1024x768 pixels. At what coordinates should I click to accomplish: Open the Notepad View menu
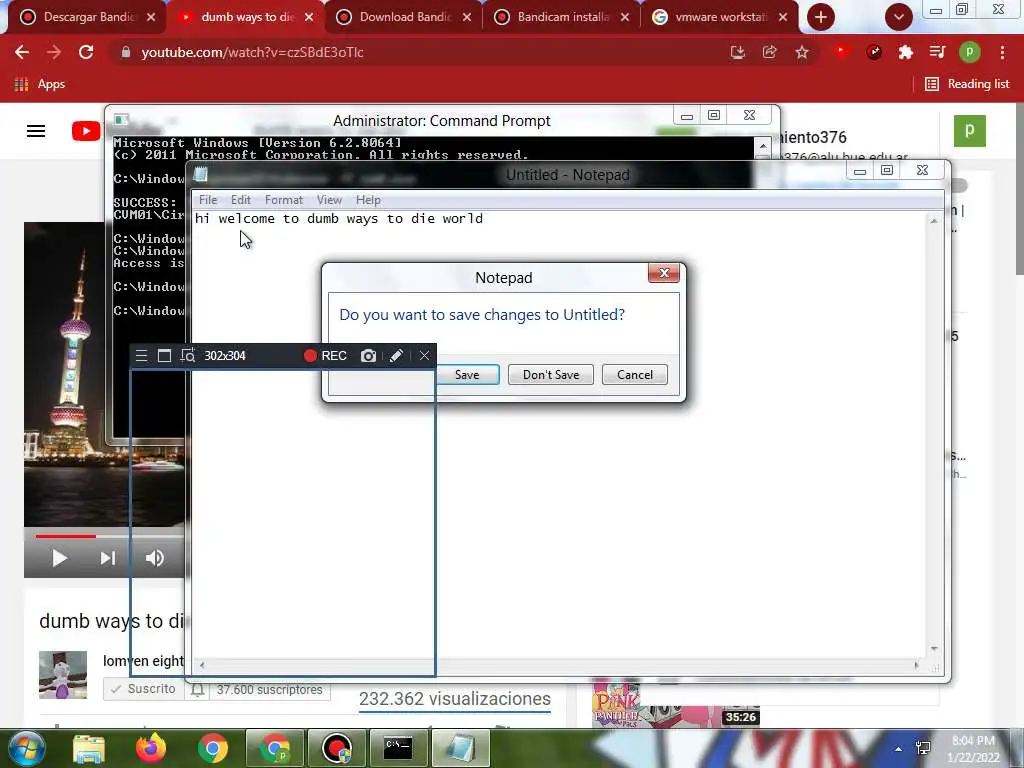tap(329, 200)
